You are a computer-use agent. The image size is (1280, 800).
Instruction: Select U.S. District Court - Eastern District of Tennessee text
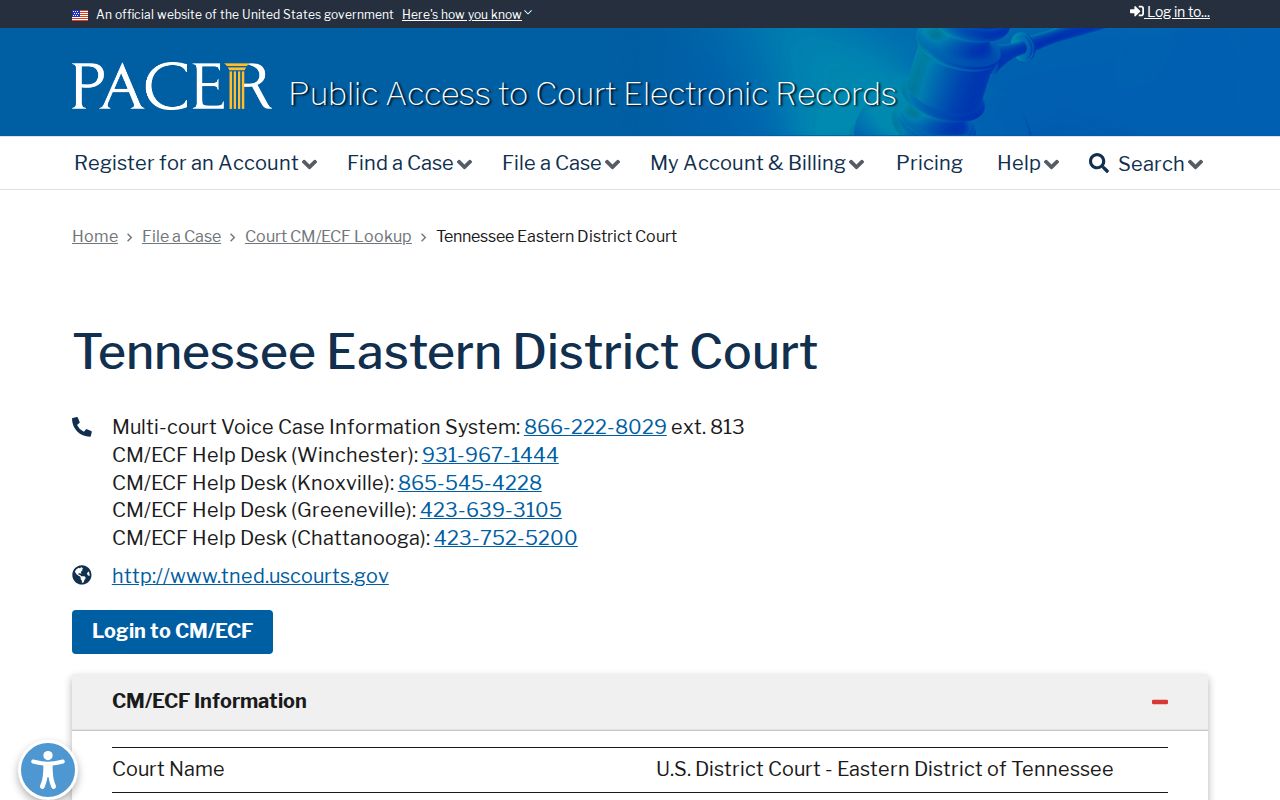tap(885, 769)
